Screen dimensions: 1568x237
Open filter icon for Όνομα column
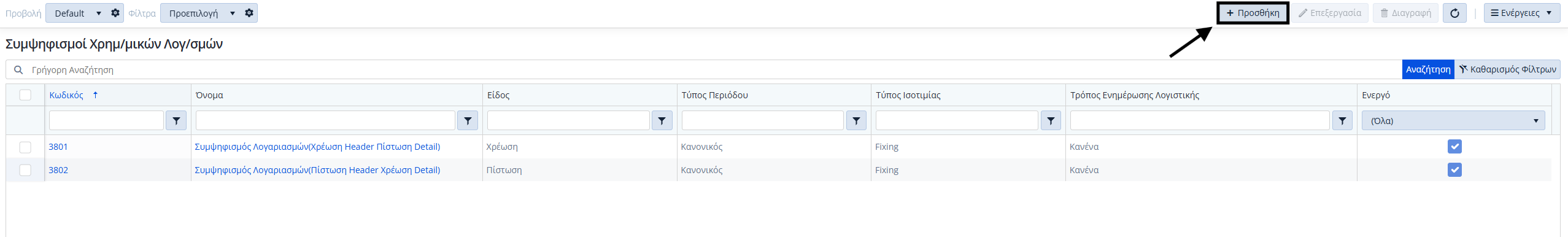click(x=468, y=120)
